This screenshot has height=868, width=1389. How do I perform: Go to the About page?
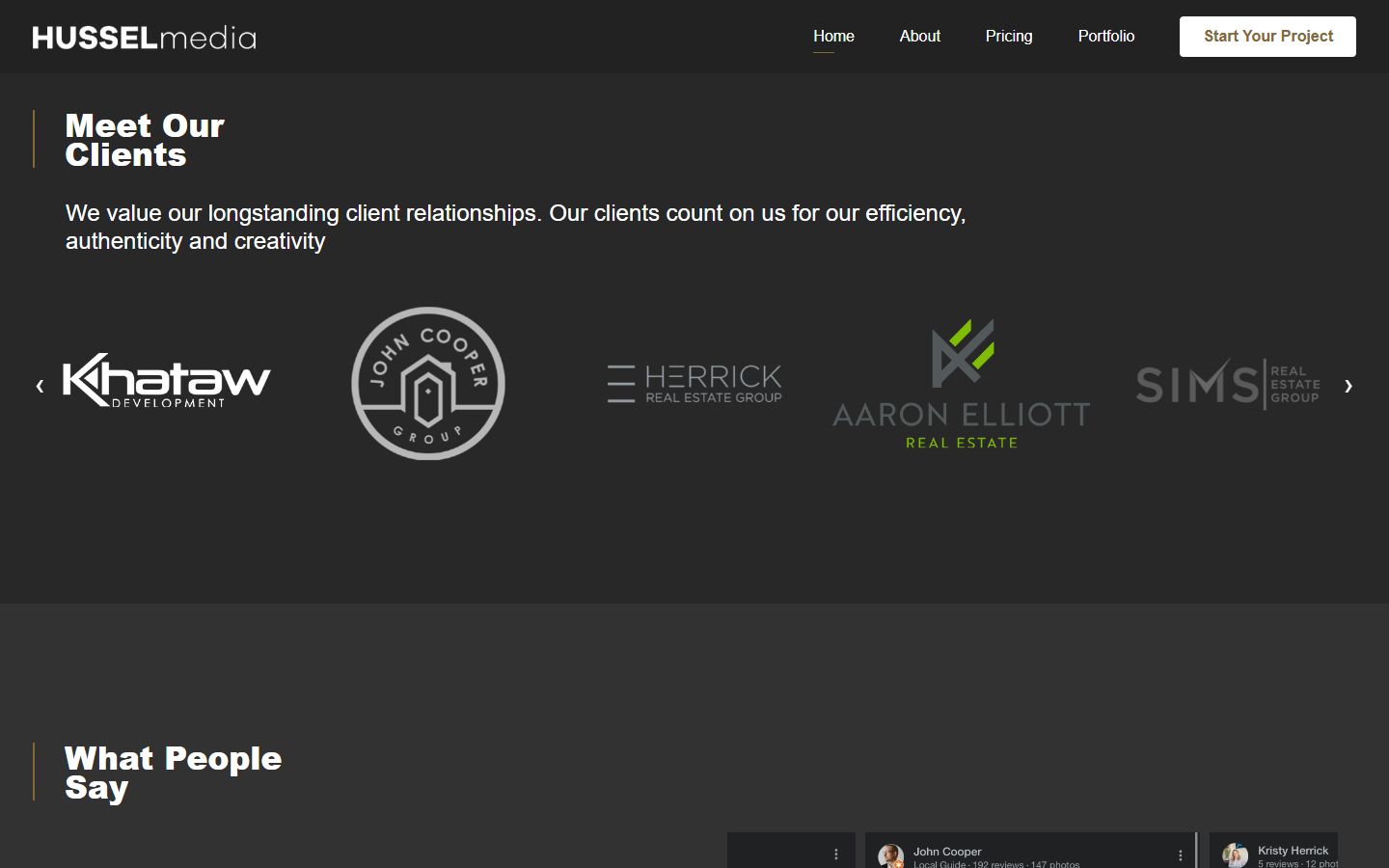919,37
